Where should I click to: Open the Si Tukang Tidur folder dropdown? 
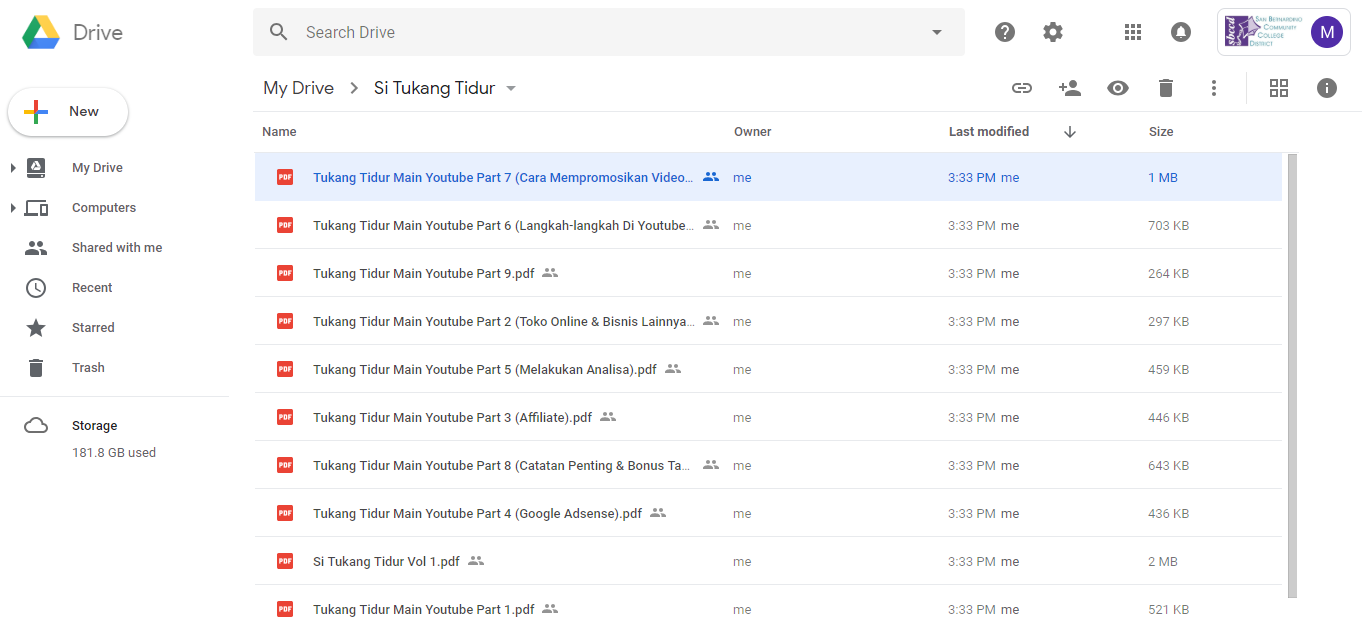[511, 88]
